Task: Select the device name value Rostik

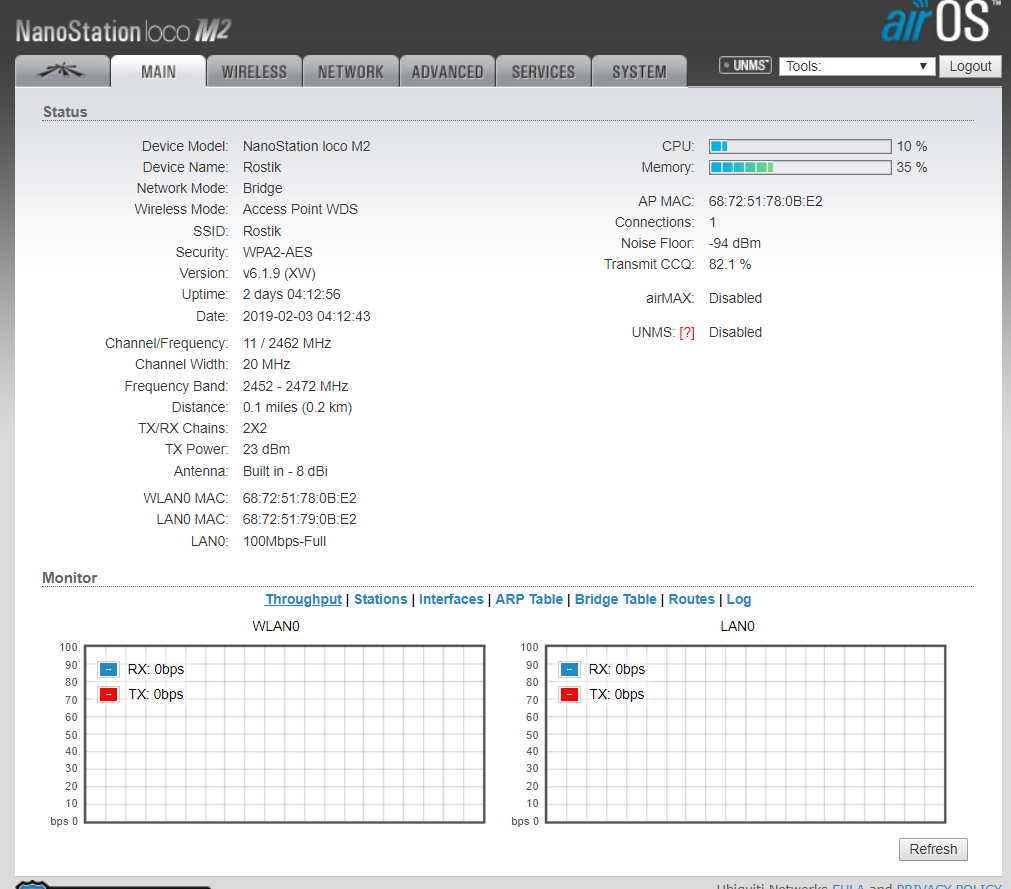Action: (x=262, y=167)
